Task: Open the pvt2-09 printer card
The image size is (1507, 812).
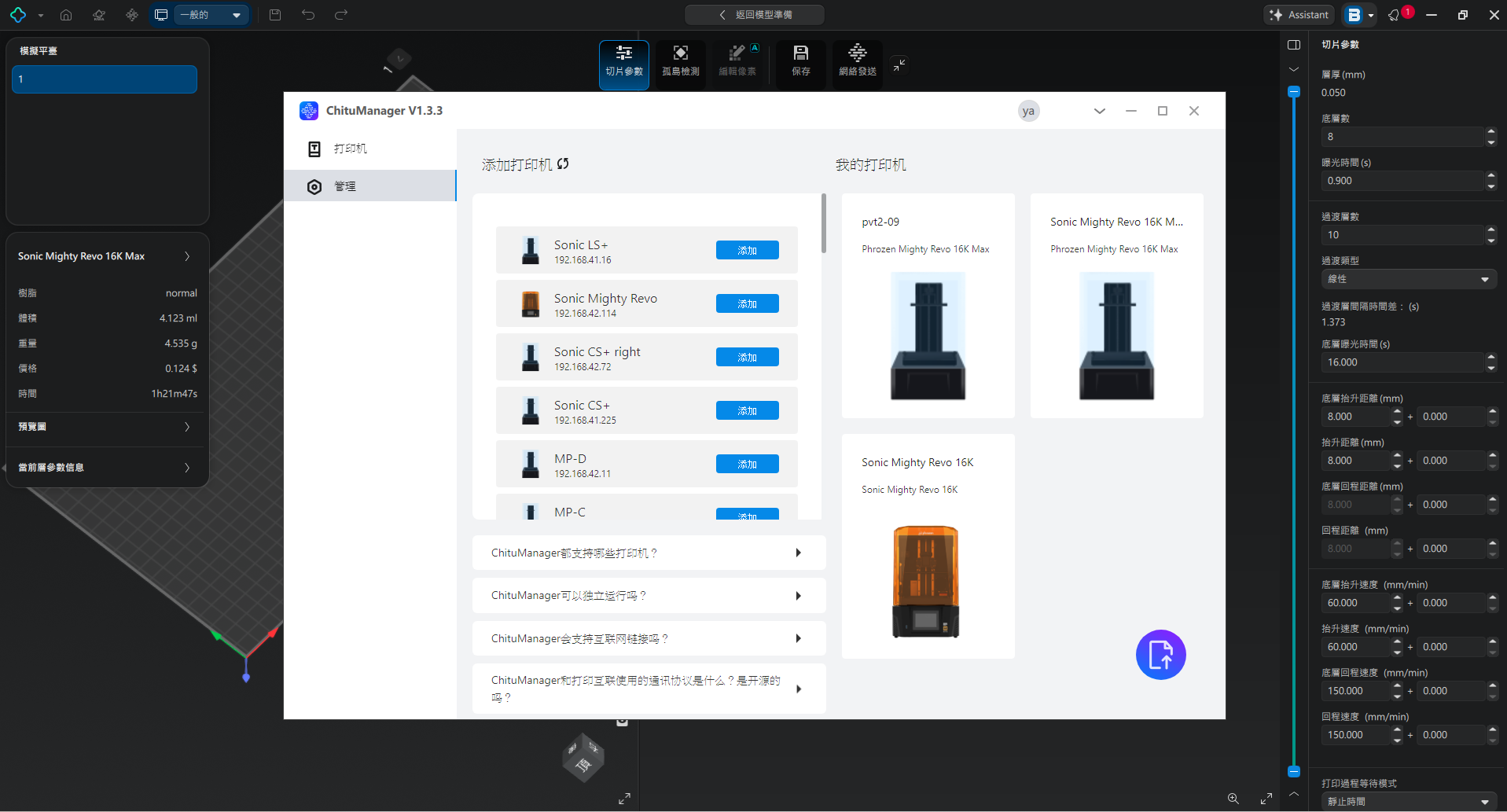Action: click(928, 306)
